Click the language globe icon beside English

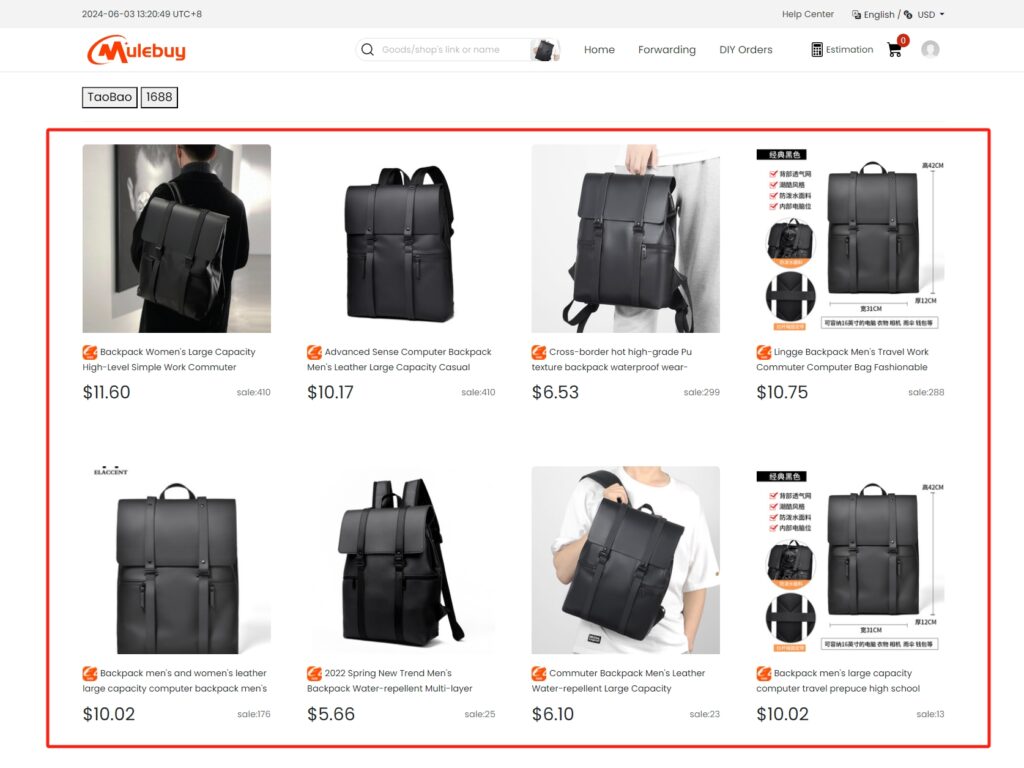tap(856, 14)
